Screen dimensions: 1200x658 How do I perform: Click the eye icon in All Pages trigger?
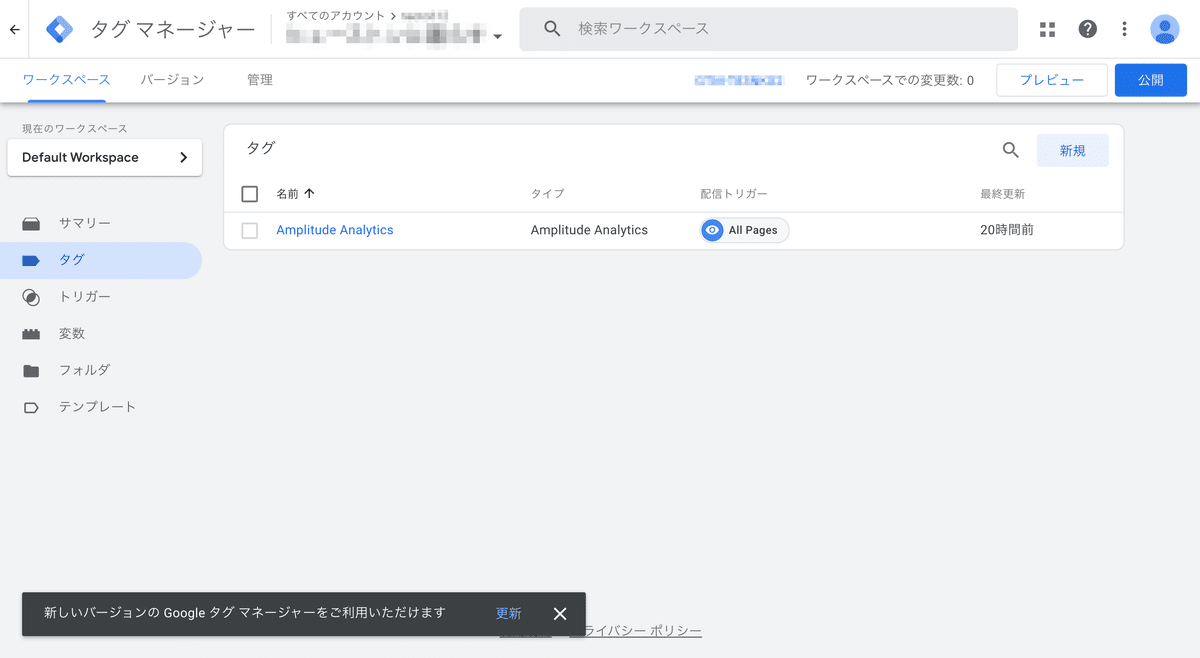pos(712,230)
